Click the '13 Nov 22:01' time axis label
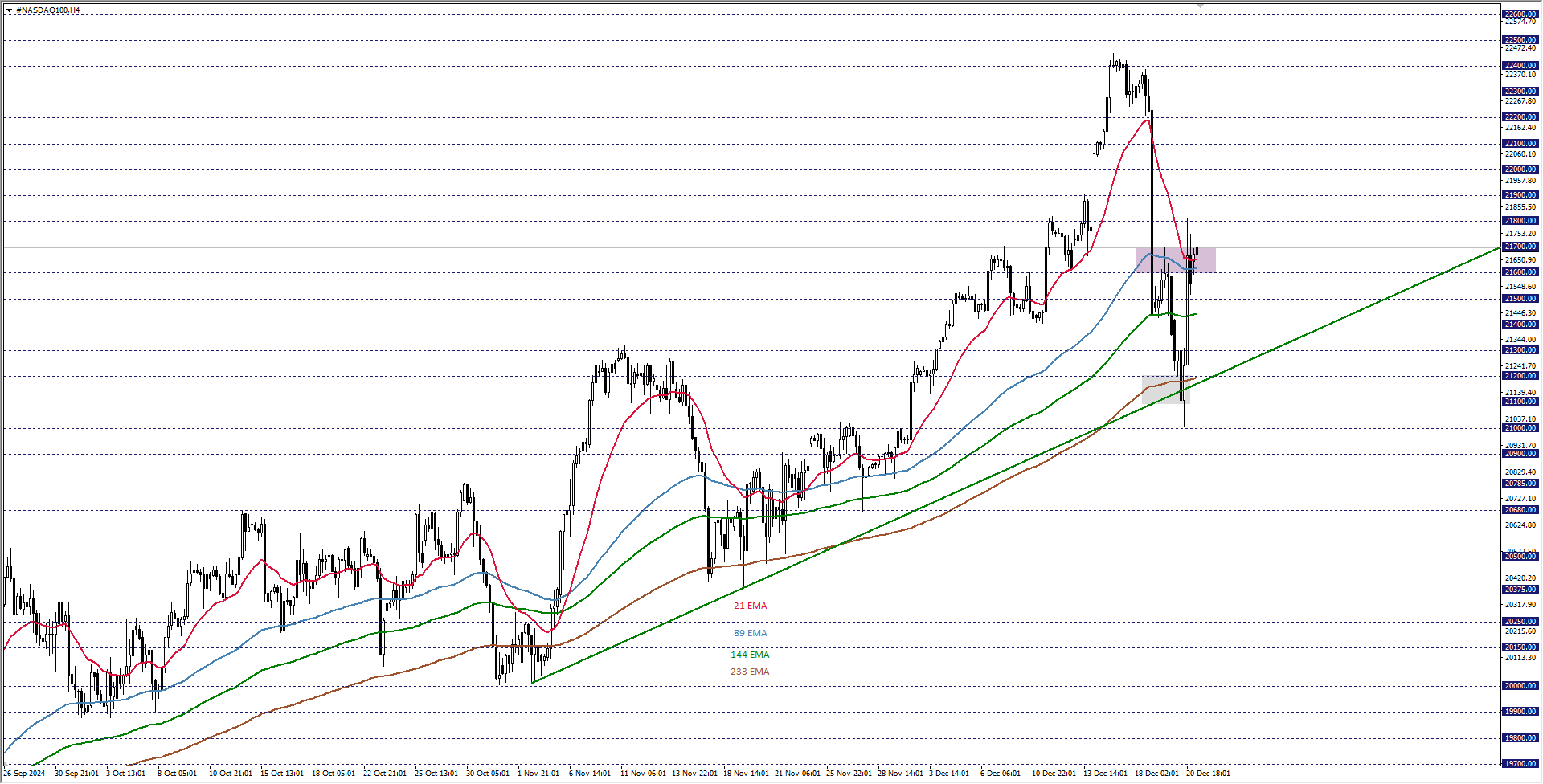This screenshot has width=1543, height=784. tap(694, 774)
